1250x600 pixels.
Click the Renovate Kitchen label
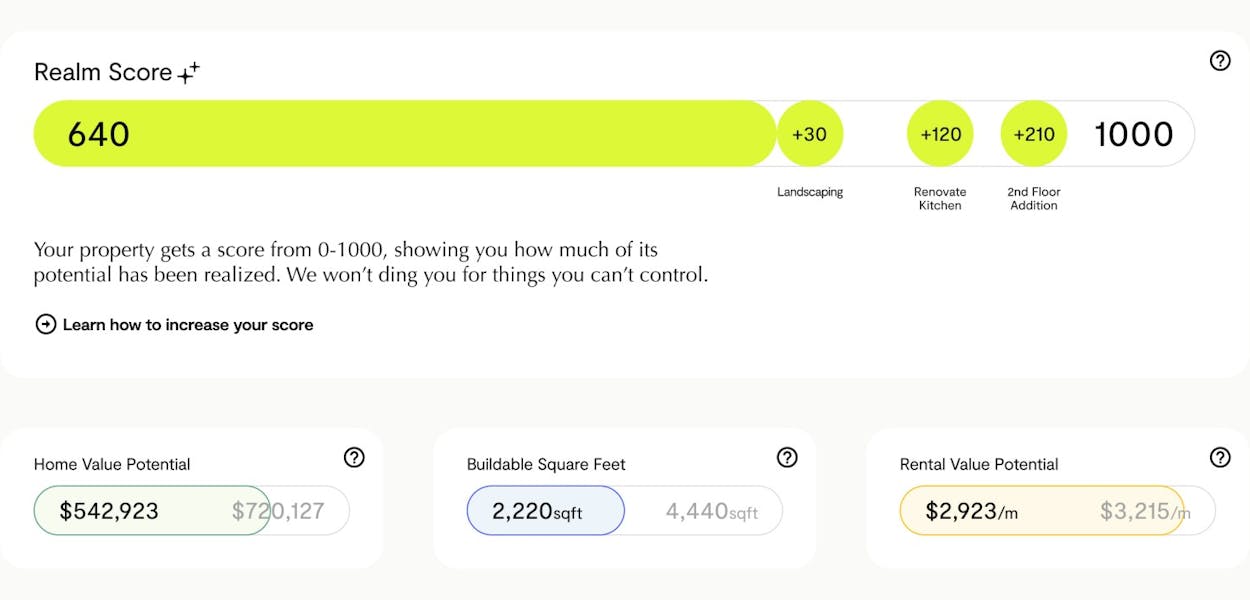click(x=940, y=198)
